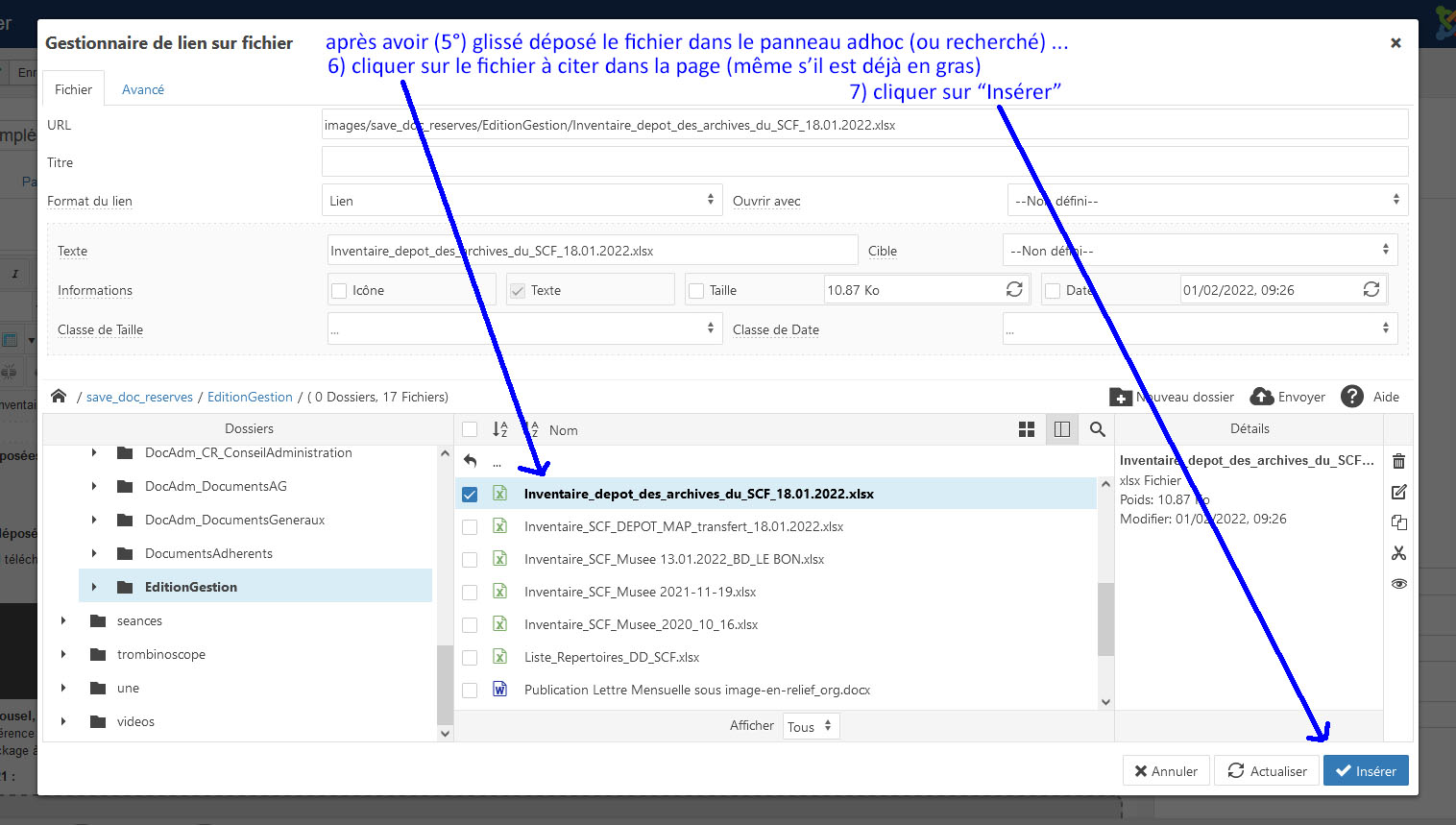Open the search magnifier in file list
This screenshot has height=825, width=1456.
tap(1097, 429)
